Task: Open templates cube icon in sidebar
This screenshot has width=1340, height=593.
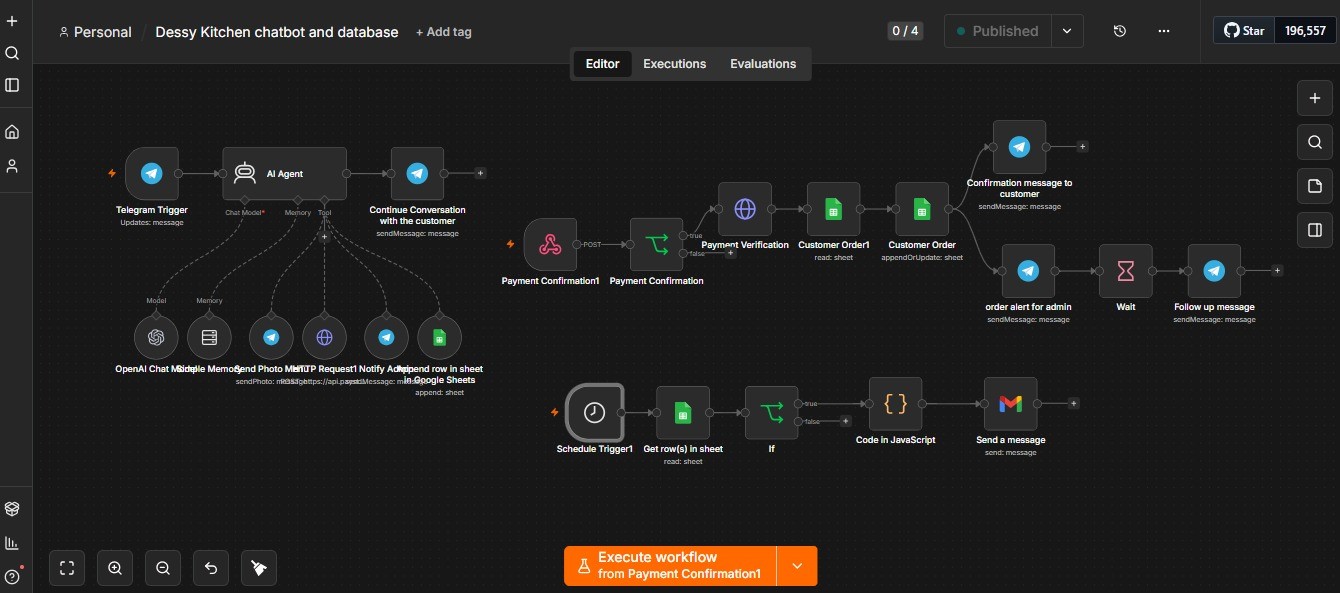Action: point(12,509)
